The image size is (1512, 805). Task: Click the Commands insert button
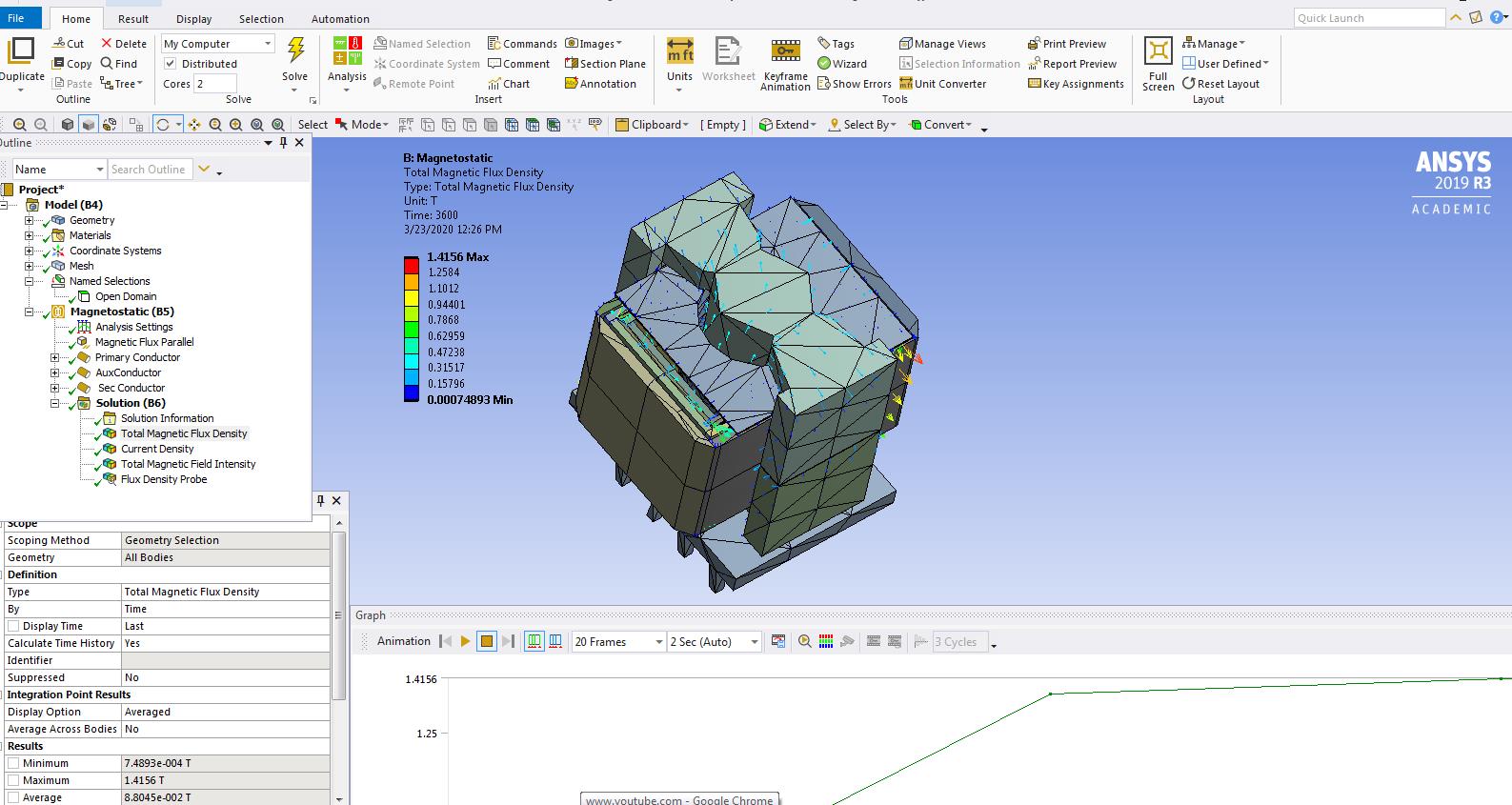tap(522, 44)
